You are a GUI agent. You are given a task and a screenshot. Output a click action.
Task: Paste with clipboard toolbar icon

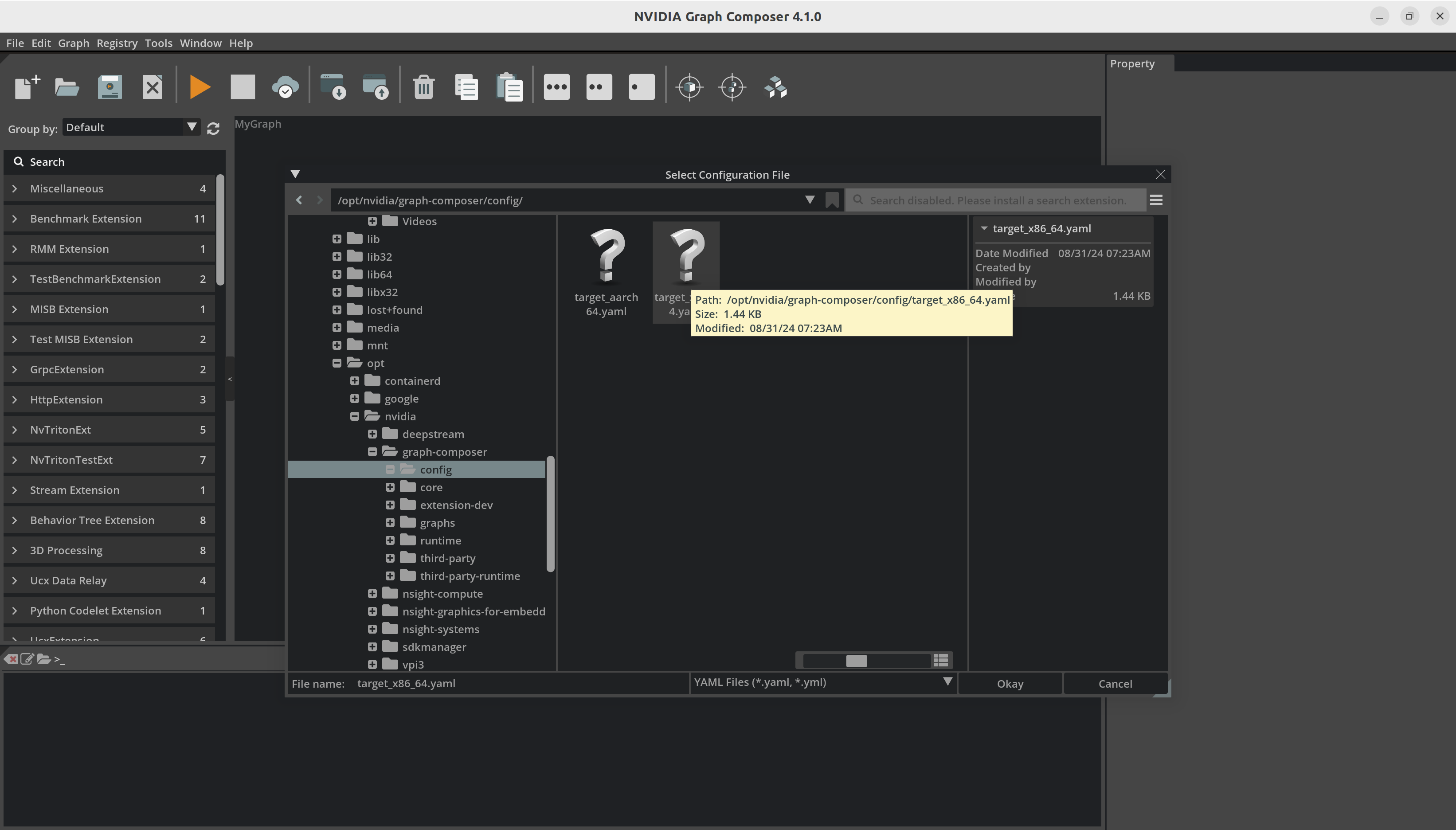[x=509, y=87]
